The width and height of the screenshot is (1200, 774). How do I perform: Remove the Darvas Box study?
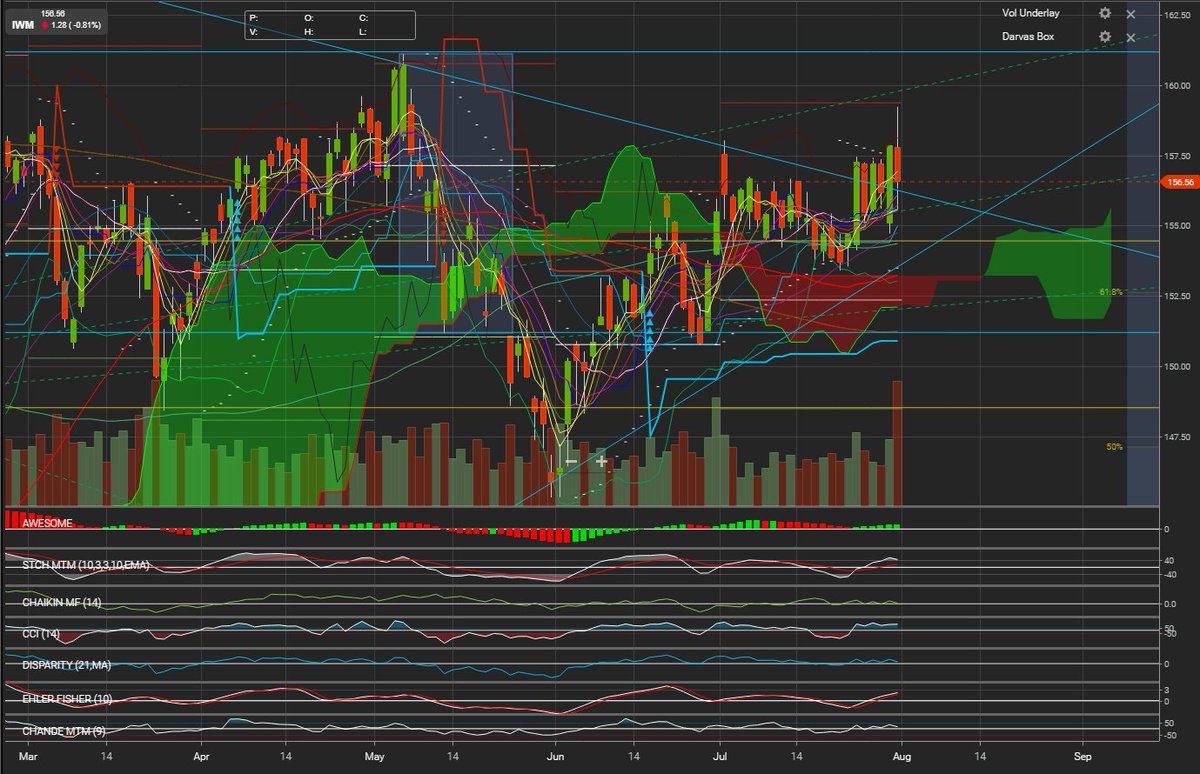pyautogui.click(x=1131, y=37)
